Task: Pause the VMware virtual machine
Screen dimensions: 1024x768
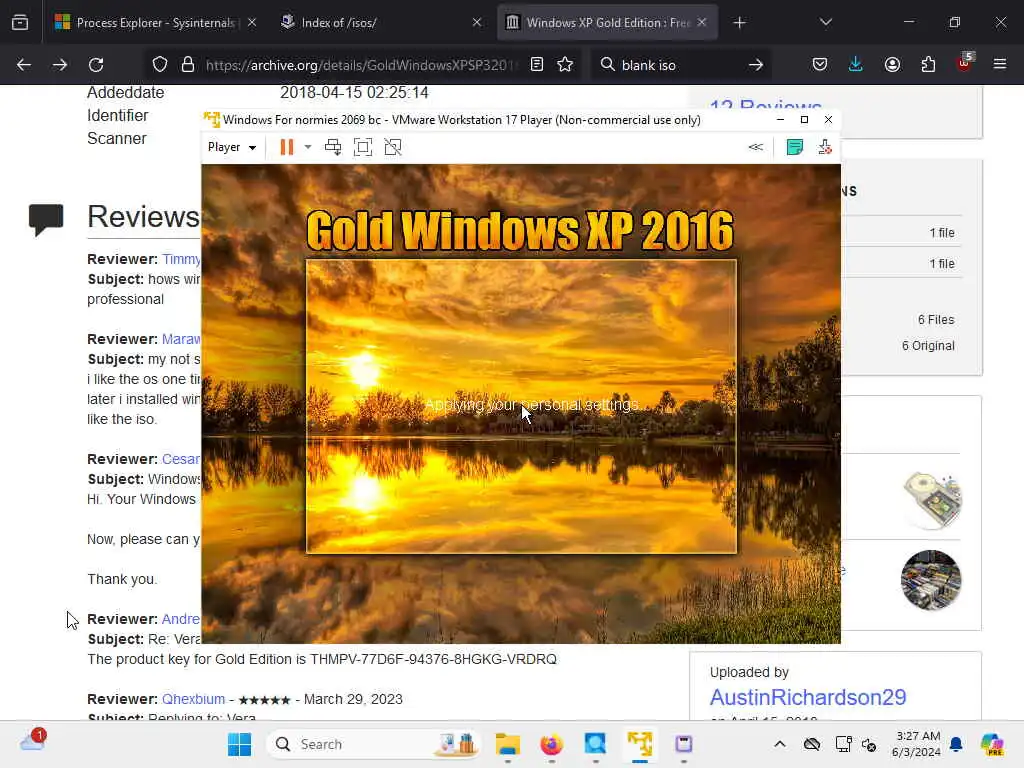Action: (287, 147)
